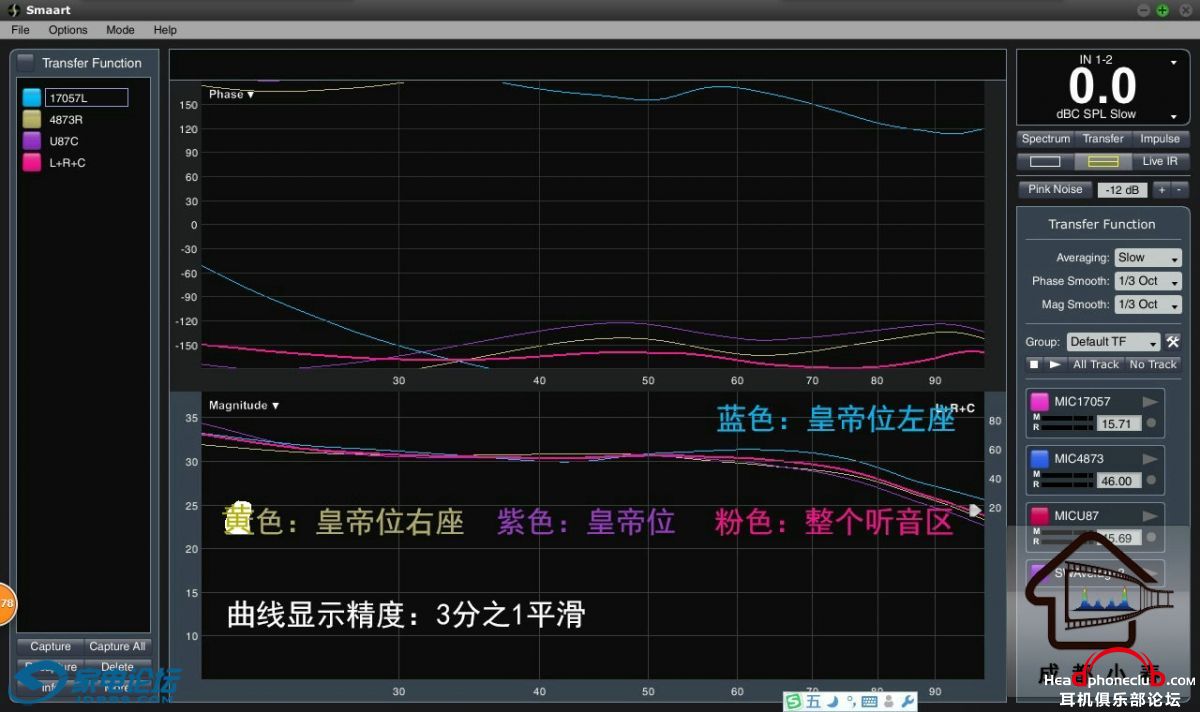Select the L+R+C trace in the list
Viewport: 1200px width, 712px height.
coord(67,162)
